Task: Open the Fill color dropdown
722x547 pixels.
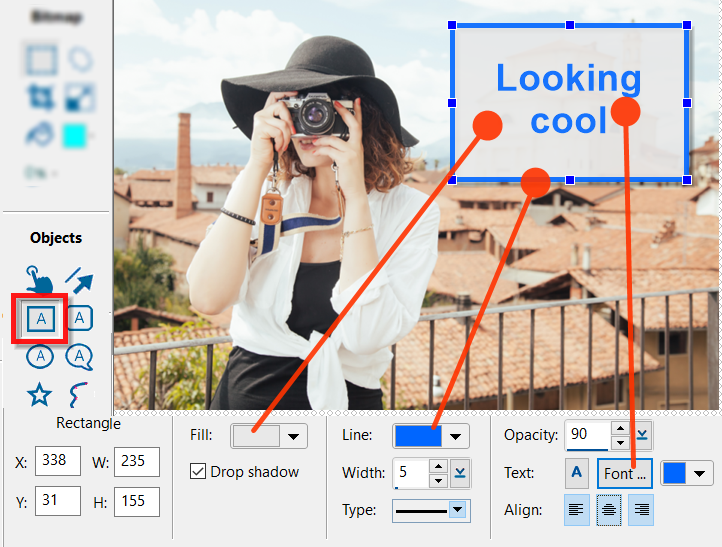Action: tap(294, 436)
